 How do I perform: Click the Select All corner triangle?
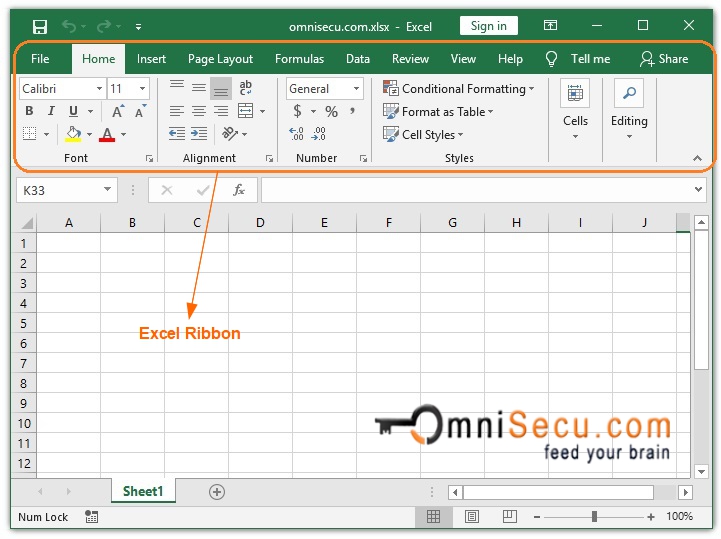[27, 223]
